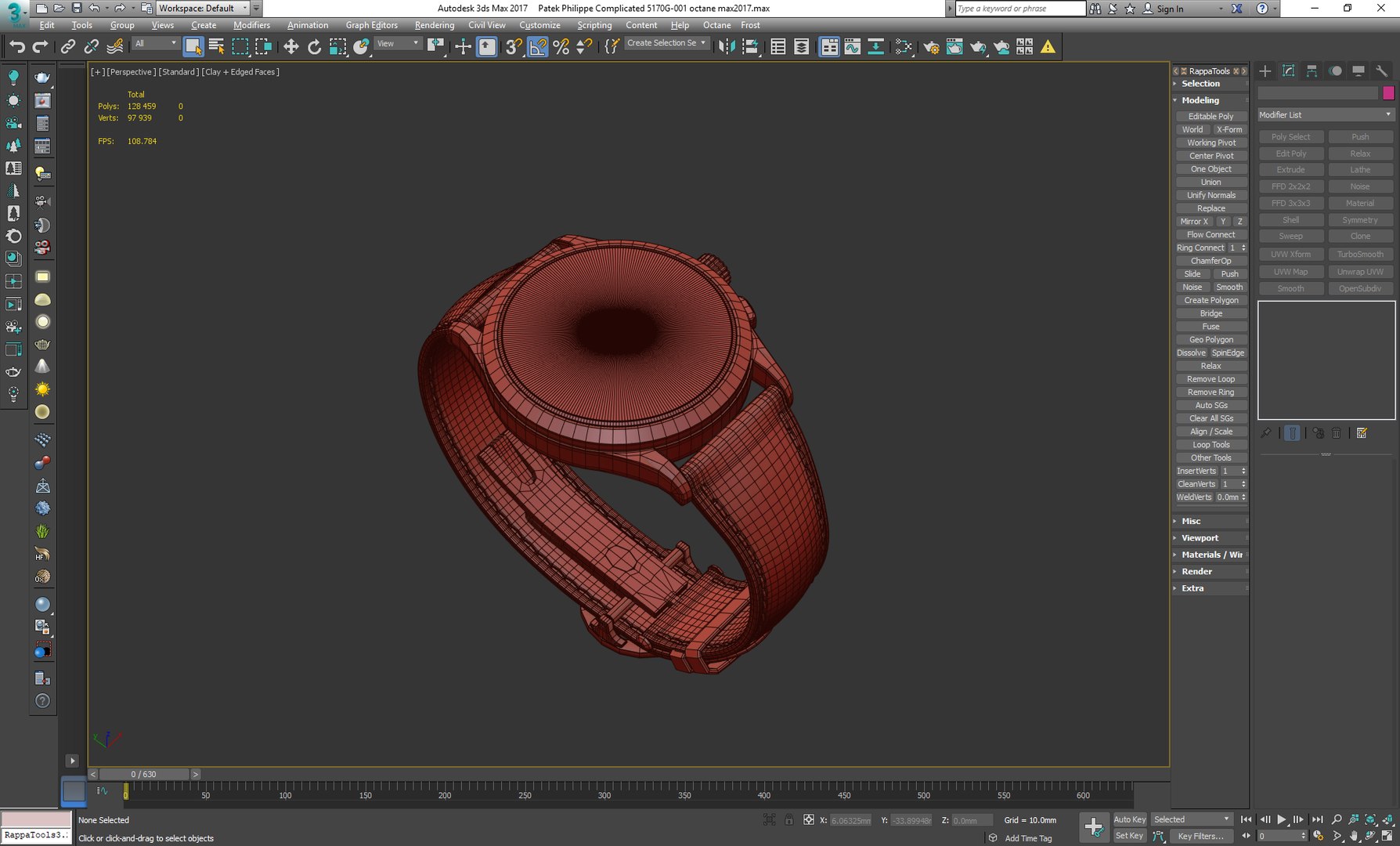Open the Octane menu
The image size is (1400, 846).
(716, 25)
